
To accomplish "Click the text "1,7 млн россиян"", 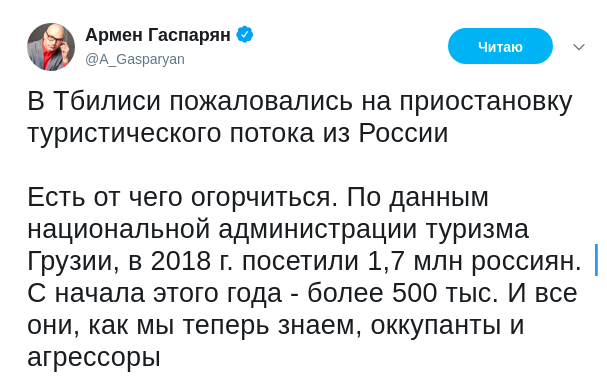I will tap(472, 261).
